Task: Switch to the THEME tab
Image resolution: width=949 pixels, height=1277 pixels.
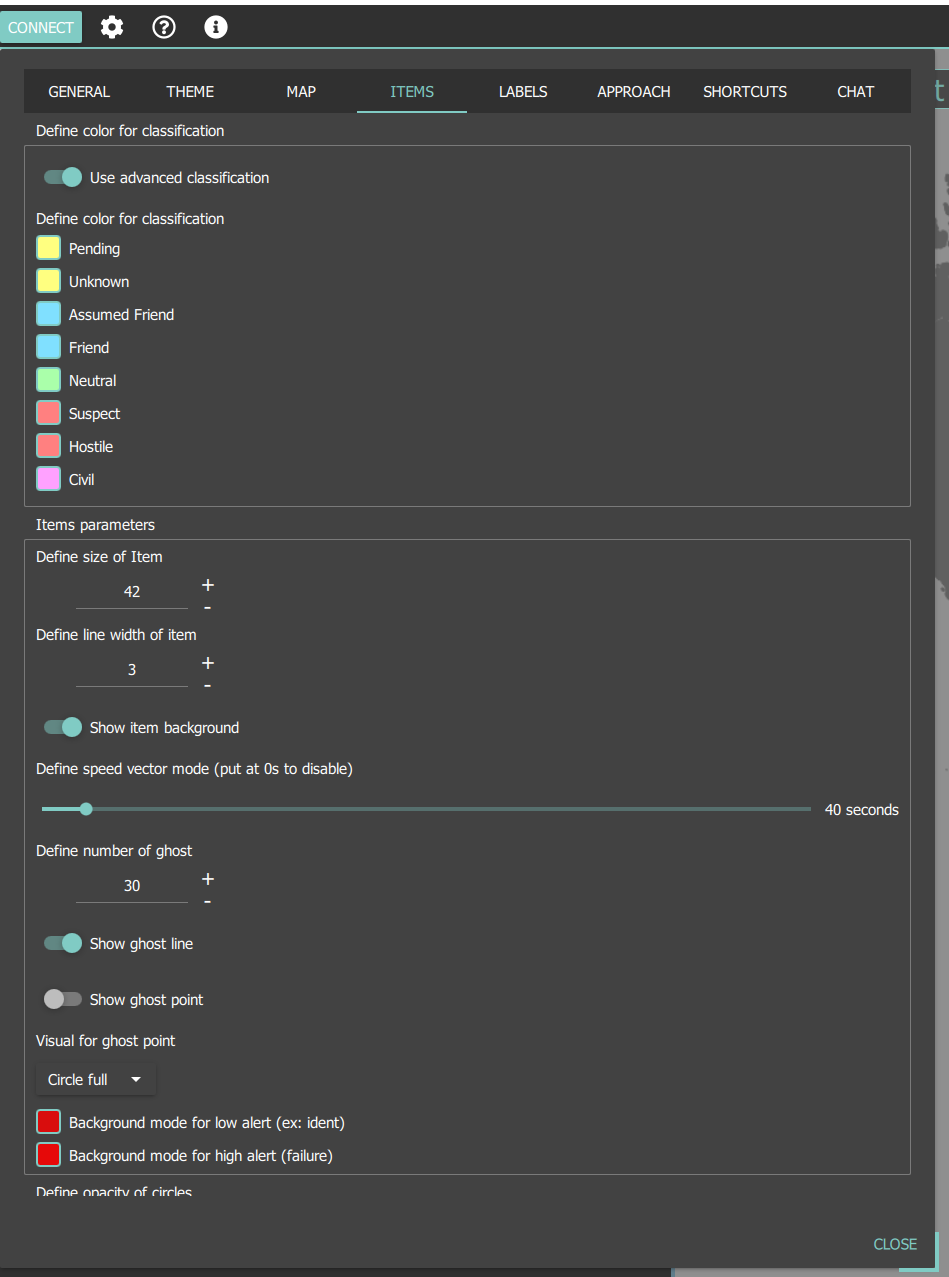Action: point(190,91)
